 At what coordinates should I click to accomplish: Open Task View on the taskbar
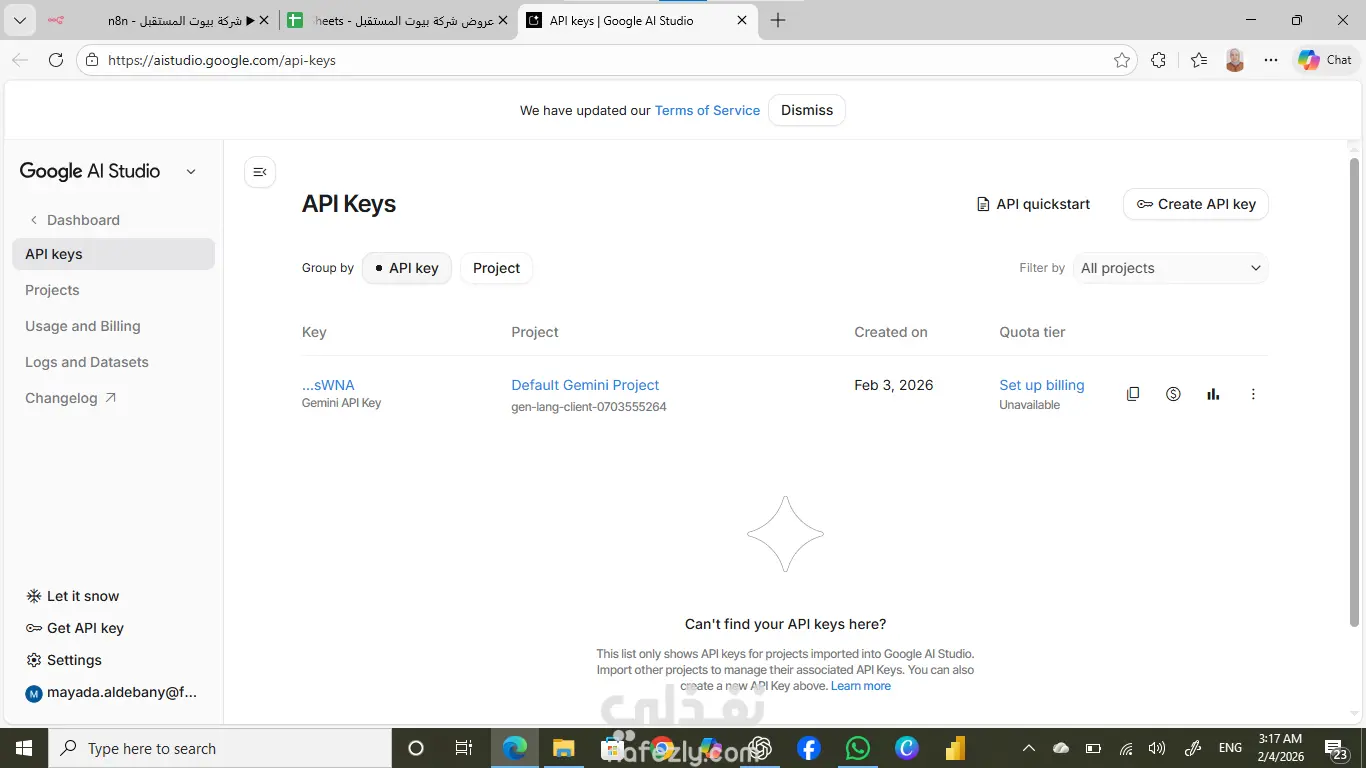(x=464, y=748)
